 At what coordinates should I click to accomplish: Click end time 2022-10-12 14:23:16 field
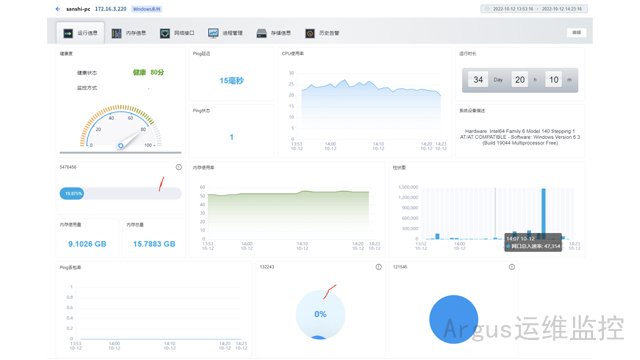coord(562,9)
